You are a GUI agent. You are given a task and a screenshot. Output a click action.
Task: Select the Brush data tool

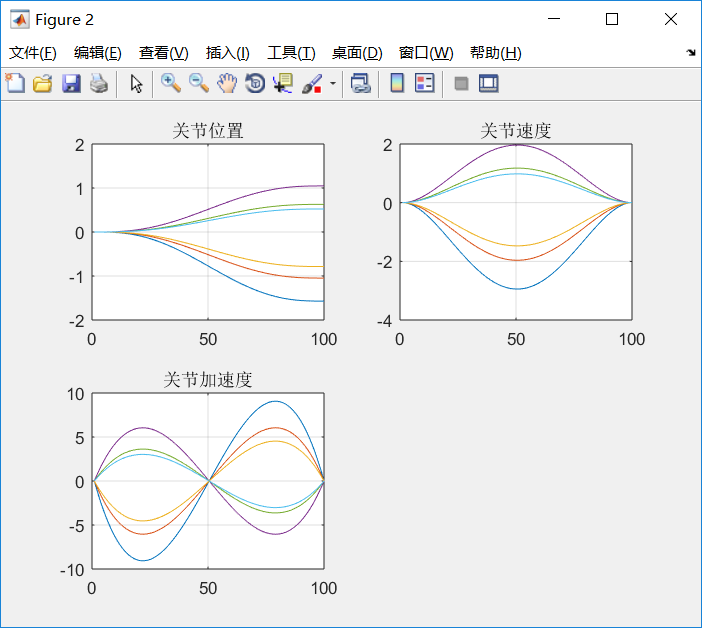click(312, 84)
